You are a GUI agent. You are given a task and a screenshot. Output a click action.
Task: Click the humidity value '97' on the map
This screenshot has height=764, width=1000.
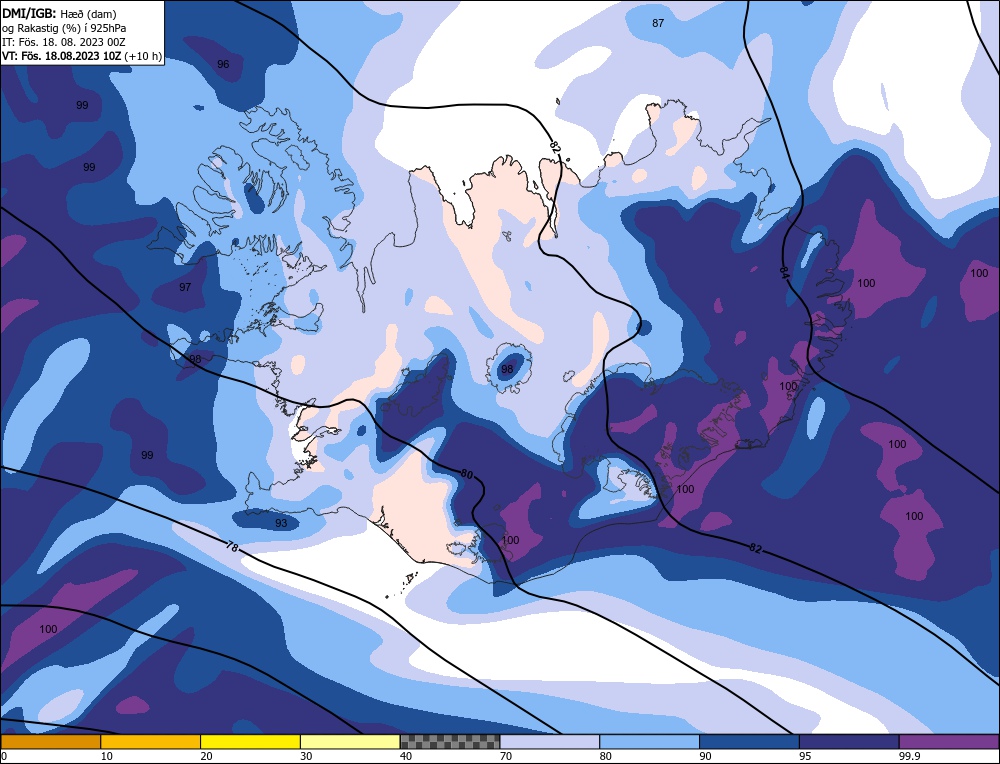(x=185, y=287)
